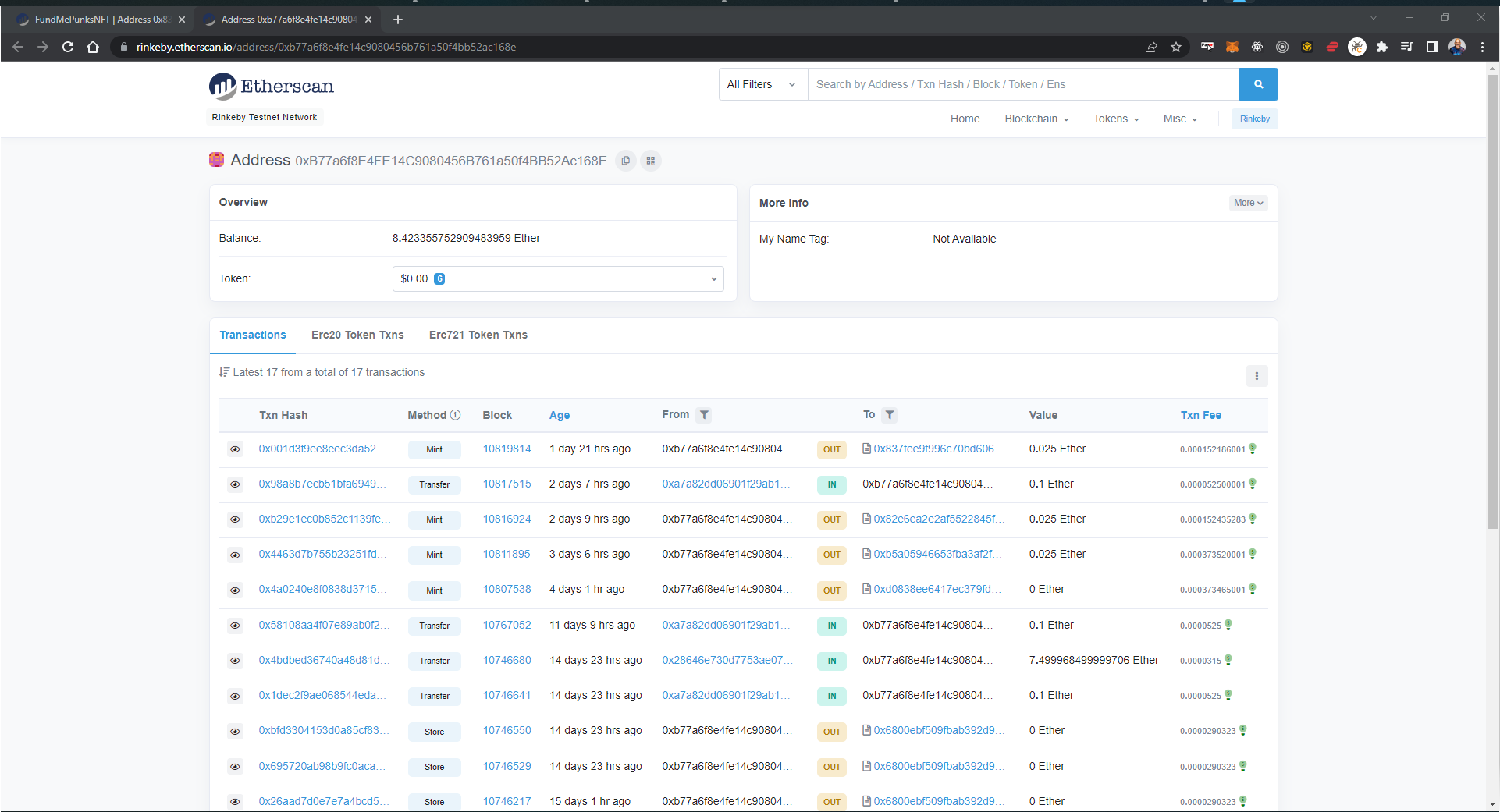Click contract icon beside 0x82e6ea2e2af5522845f

[x=866, y=519]
